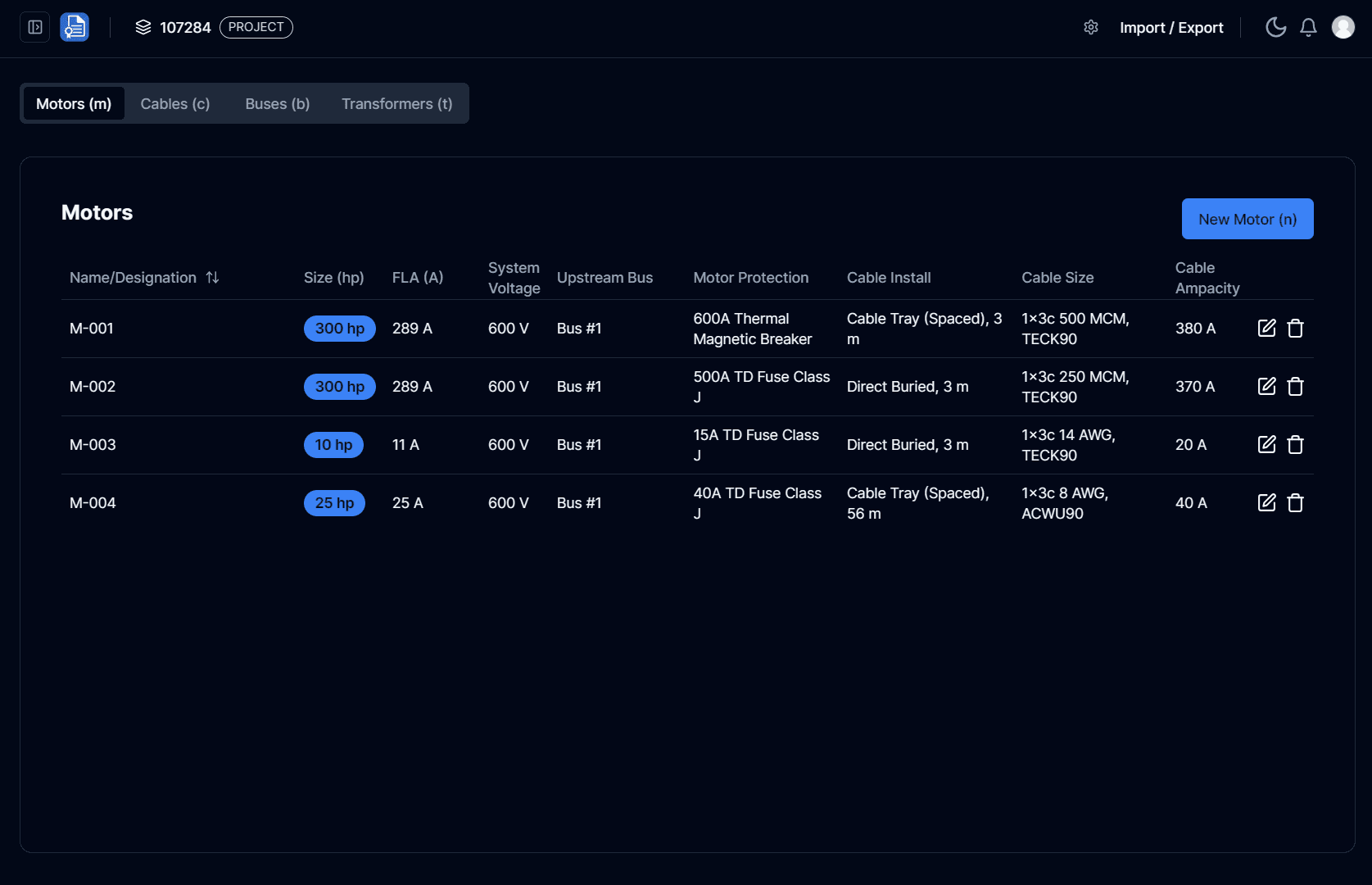Edit motor M-001

click(1266, 329)
